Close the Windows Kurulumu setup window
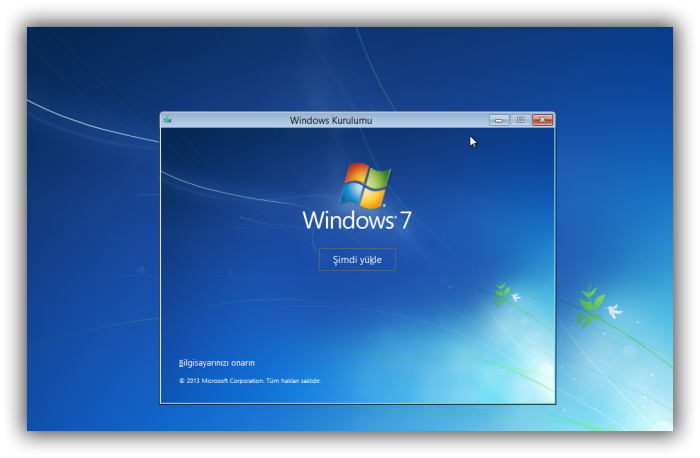Image resolution: width=700 pixels, height=458 pixels. pyautogui.click(x=542, y=120)
